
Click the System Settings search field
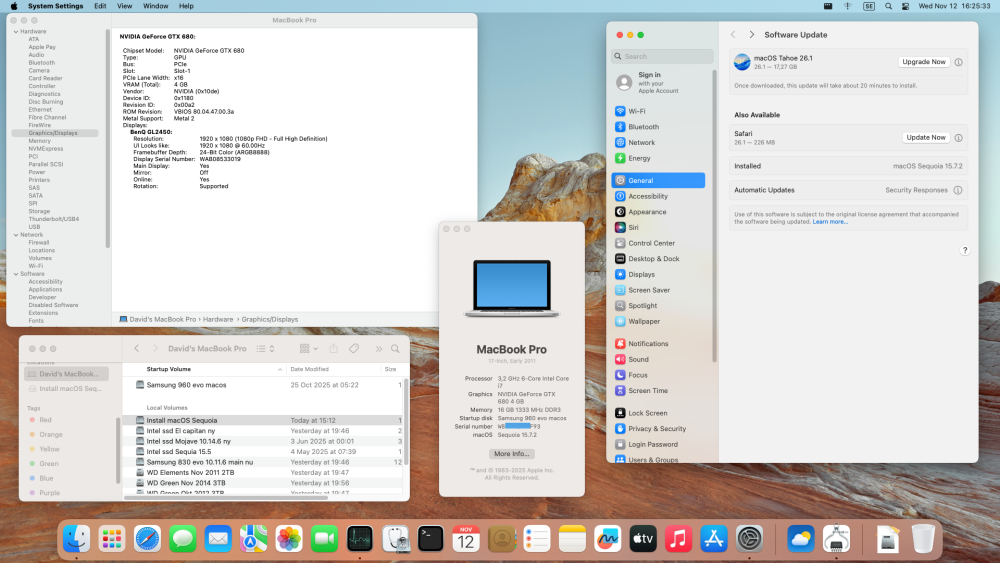point(662,56)
